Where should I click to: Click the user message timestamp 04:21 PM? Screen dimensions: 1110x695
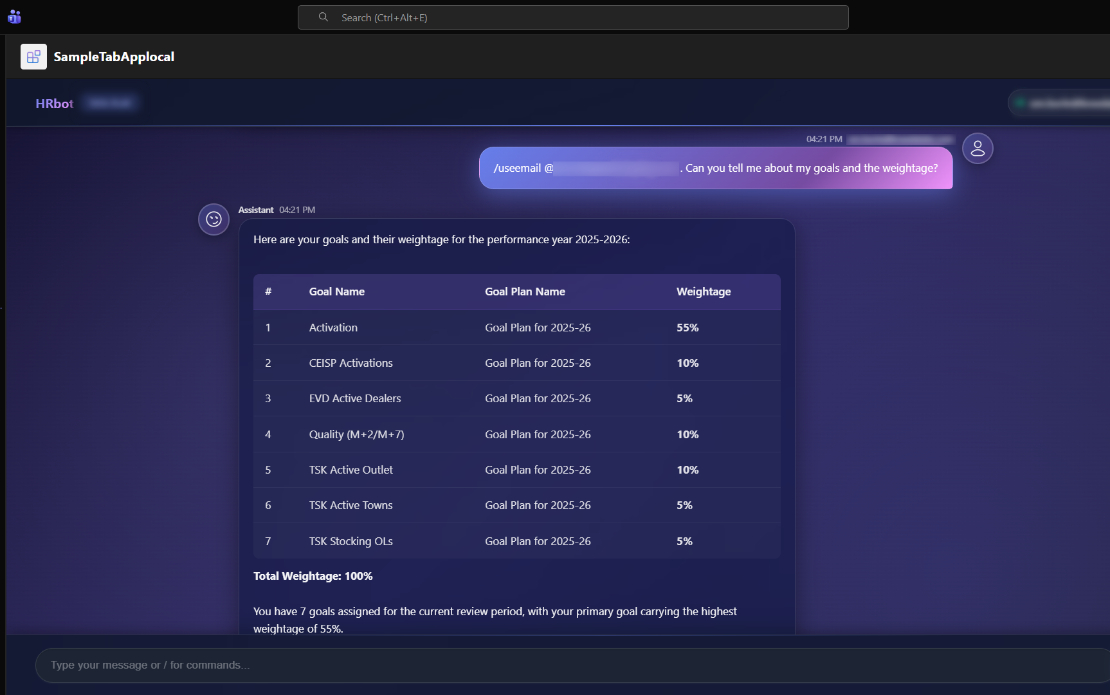pos(824,139)
